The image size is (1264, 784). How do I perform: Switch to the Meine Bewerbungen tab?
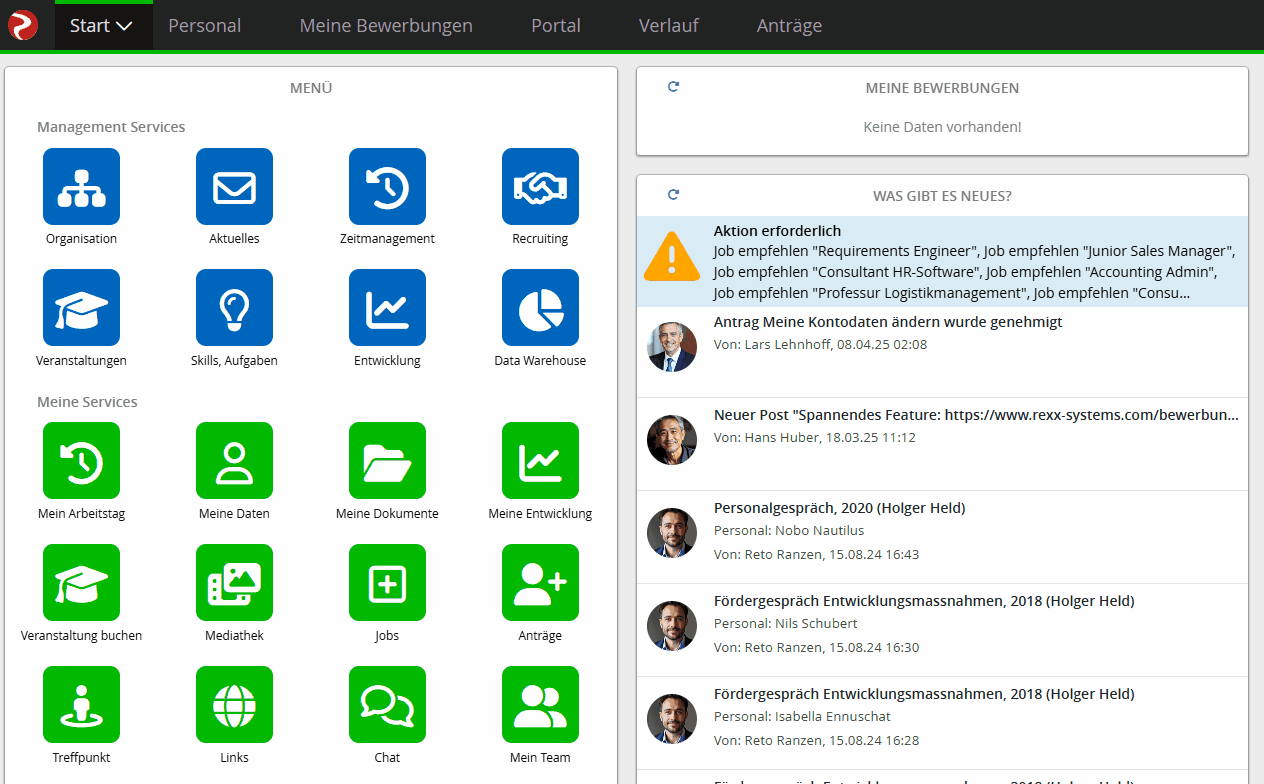(386, 26)
